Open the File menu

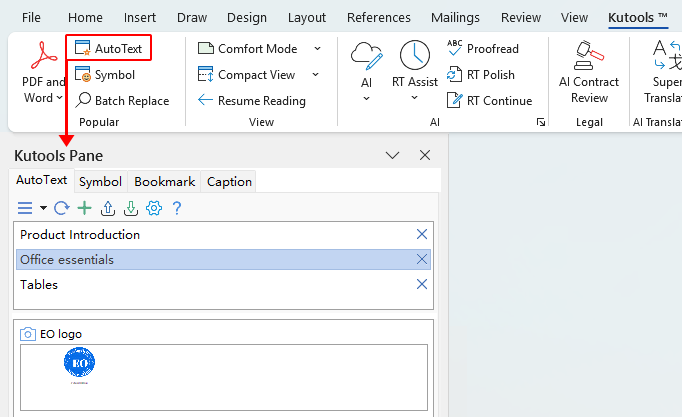pos(31,17)
